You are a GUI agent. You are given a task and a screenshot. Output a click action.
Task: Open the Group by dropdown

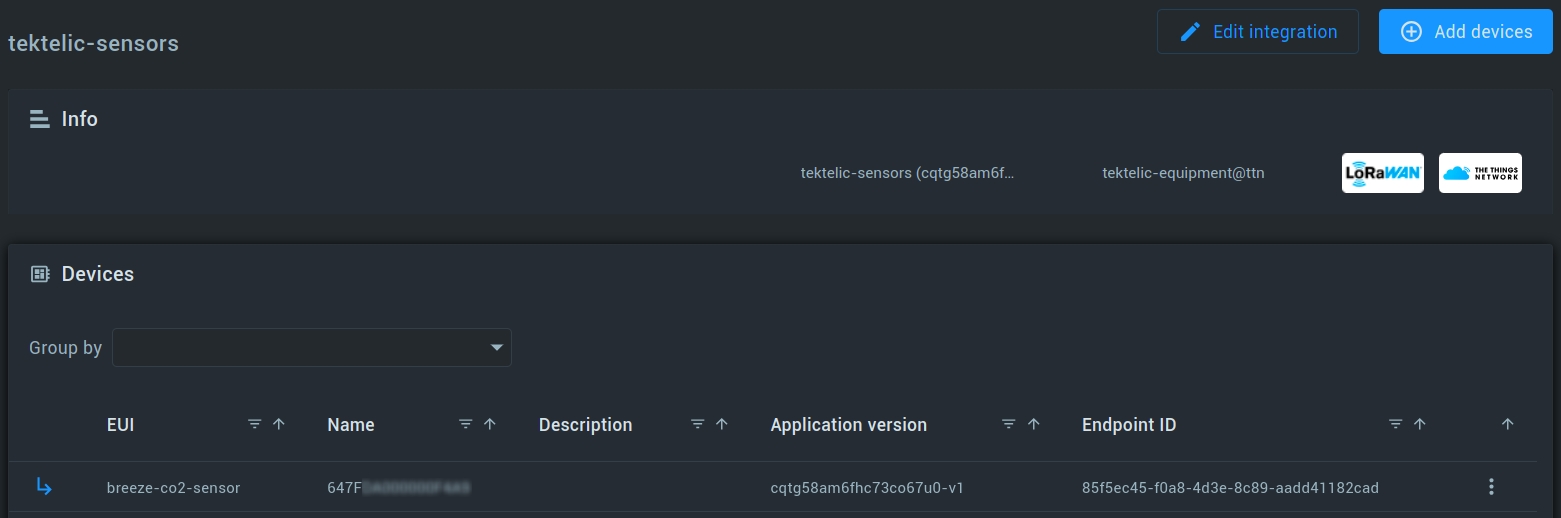click(312, 348)
